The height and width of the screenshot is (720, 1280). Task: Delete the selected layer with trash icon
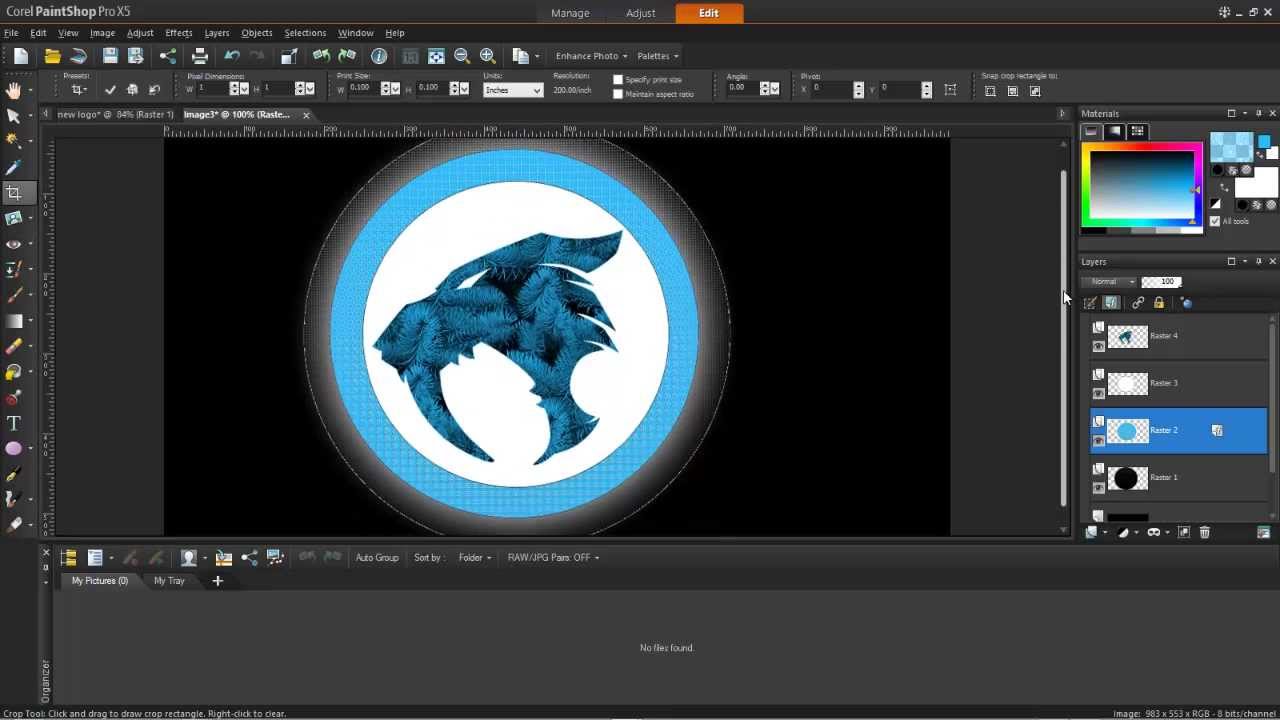click(1205, 533)
